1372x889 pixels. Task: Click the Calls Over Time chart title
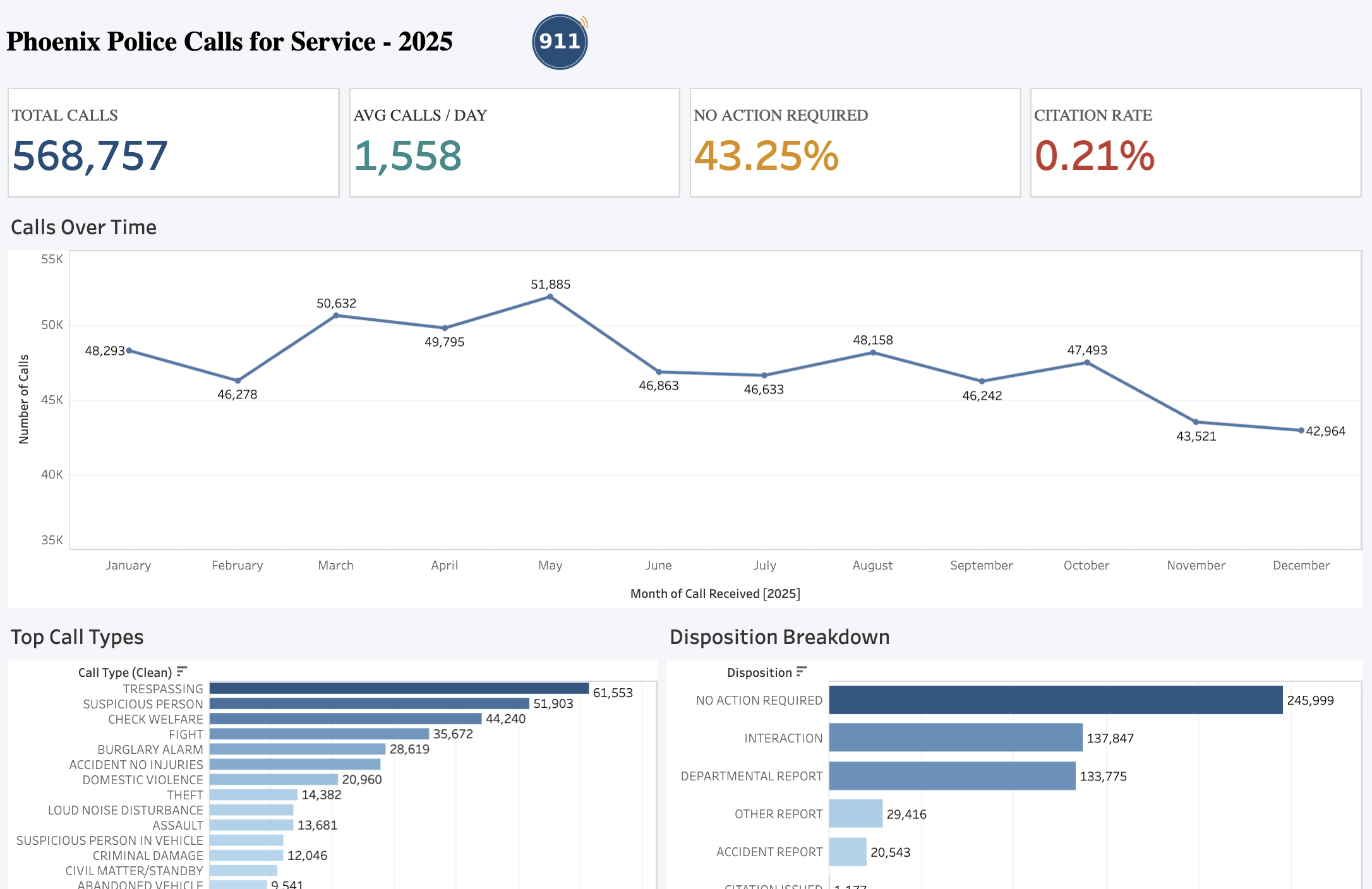coord(83,227)
